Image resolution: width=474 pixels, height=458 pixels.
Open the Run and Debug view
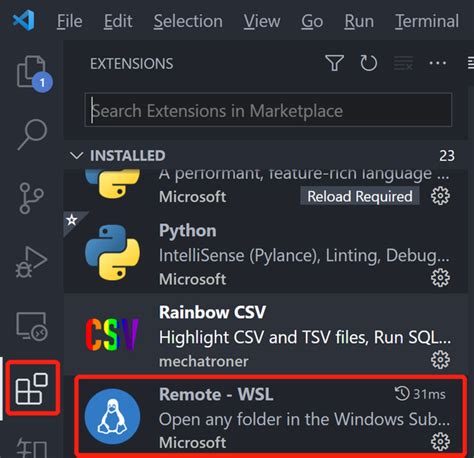[x=32, y=262]
